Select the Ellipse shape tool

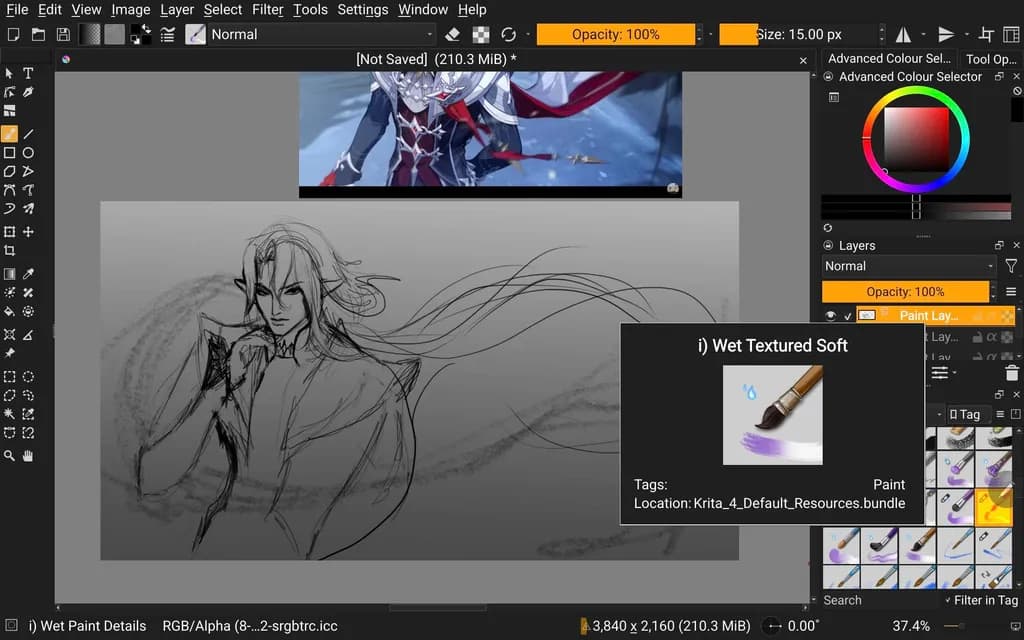coord(28,153)
